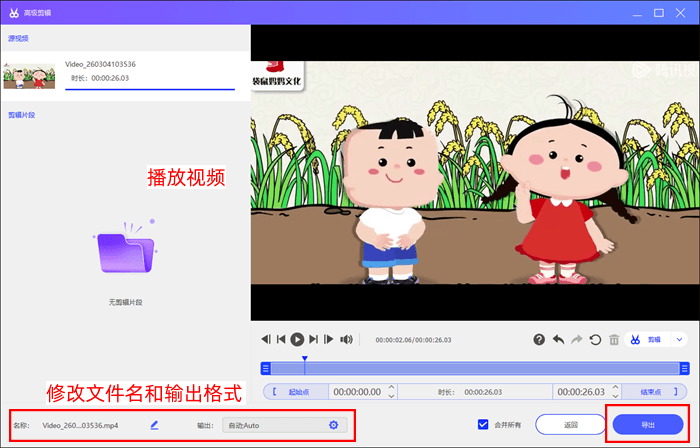
Task: Mute audio using the speaker icon
Action: pyautogui.click(x=346, y=340)
